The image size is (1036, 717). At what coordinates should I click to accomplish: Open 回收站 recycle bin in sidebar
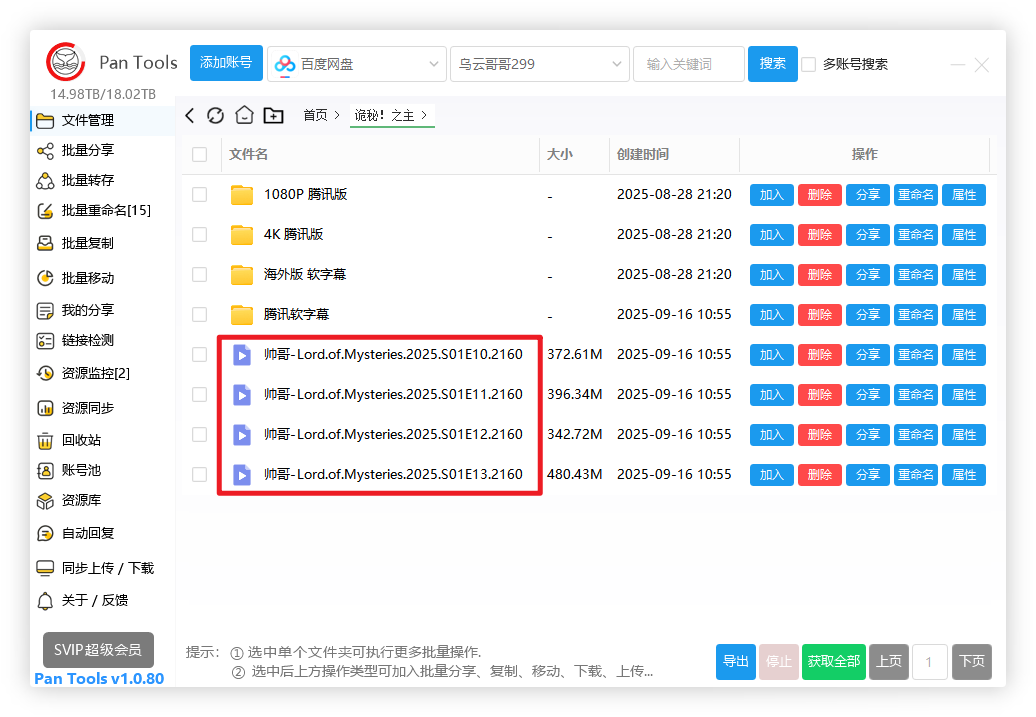click(80, 440)
